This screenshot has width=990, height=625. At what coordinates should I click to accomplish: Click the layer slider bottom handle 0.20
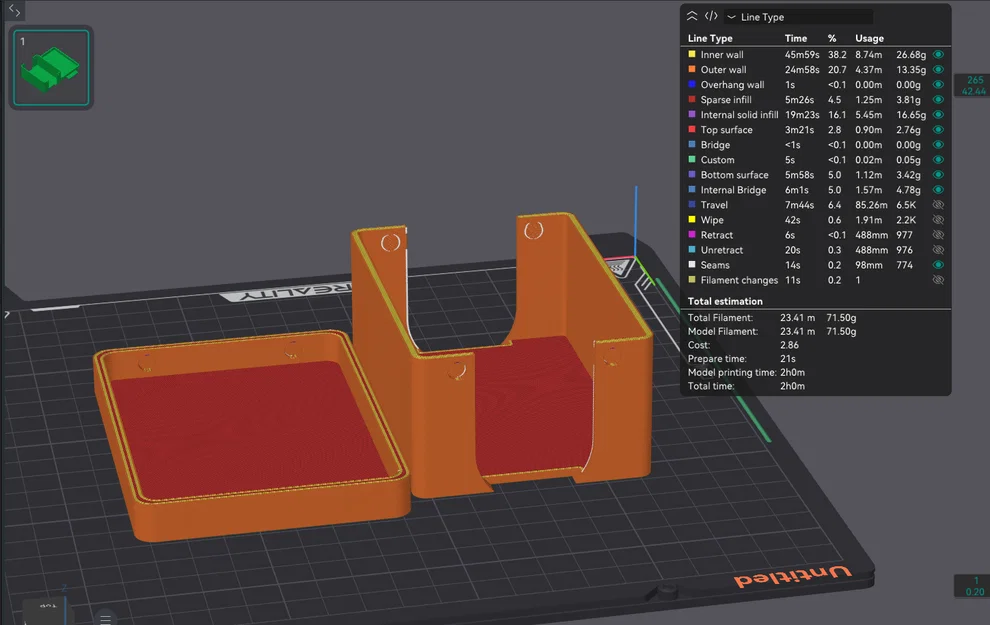pos(973,586)
